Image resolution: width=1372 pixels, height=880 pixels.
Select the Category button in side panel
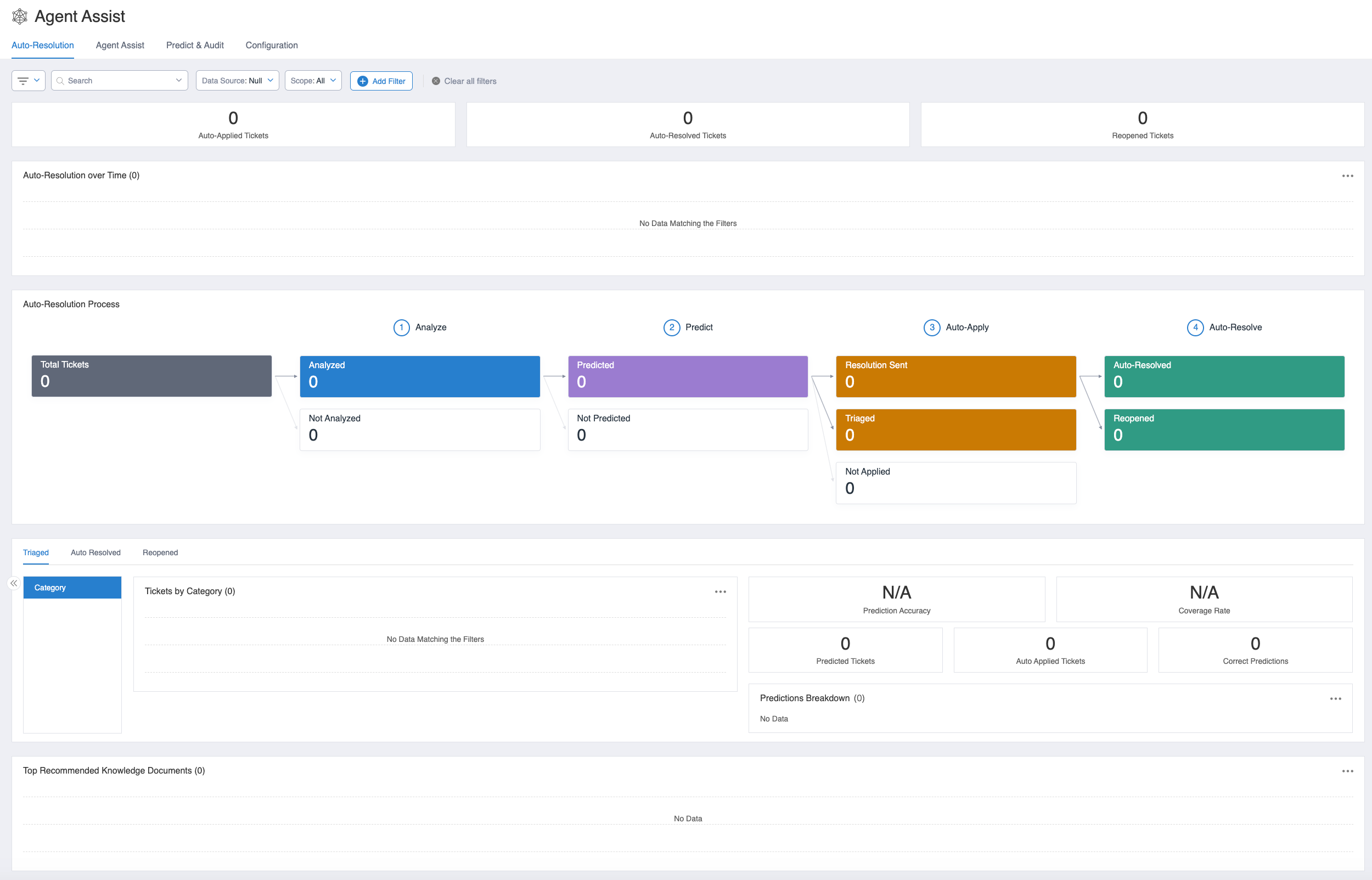click(x=72, y=588)
